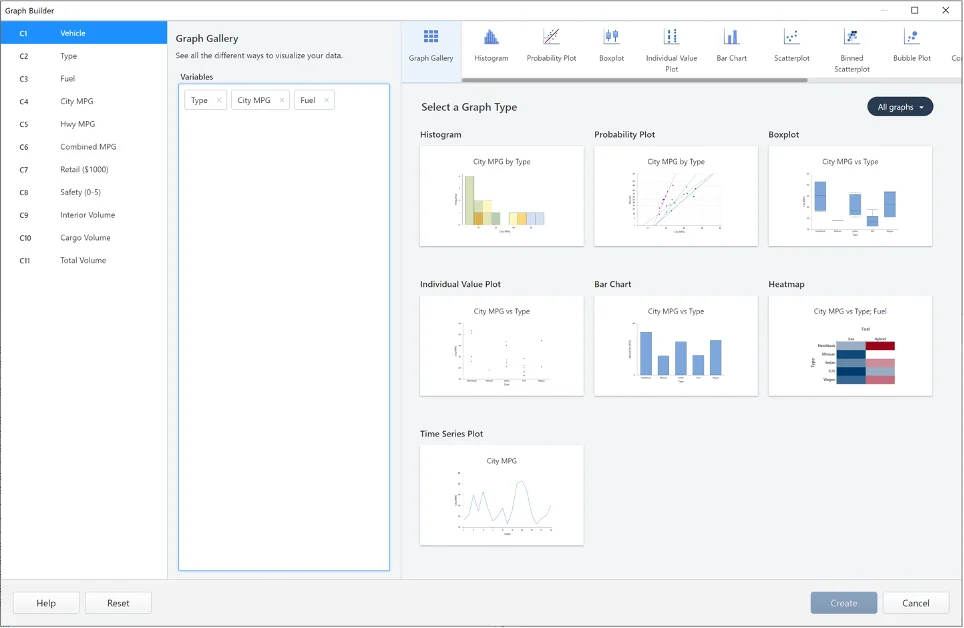This screenshot has width=964, height=628.
Task: Choose the Boxplot City MPG vs Type thumbnail
Action: 850,196
